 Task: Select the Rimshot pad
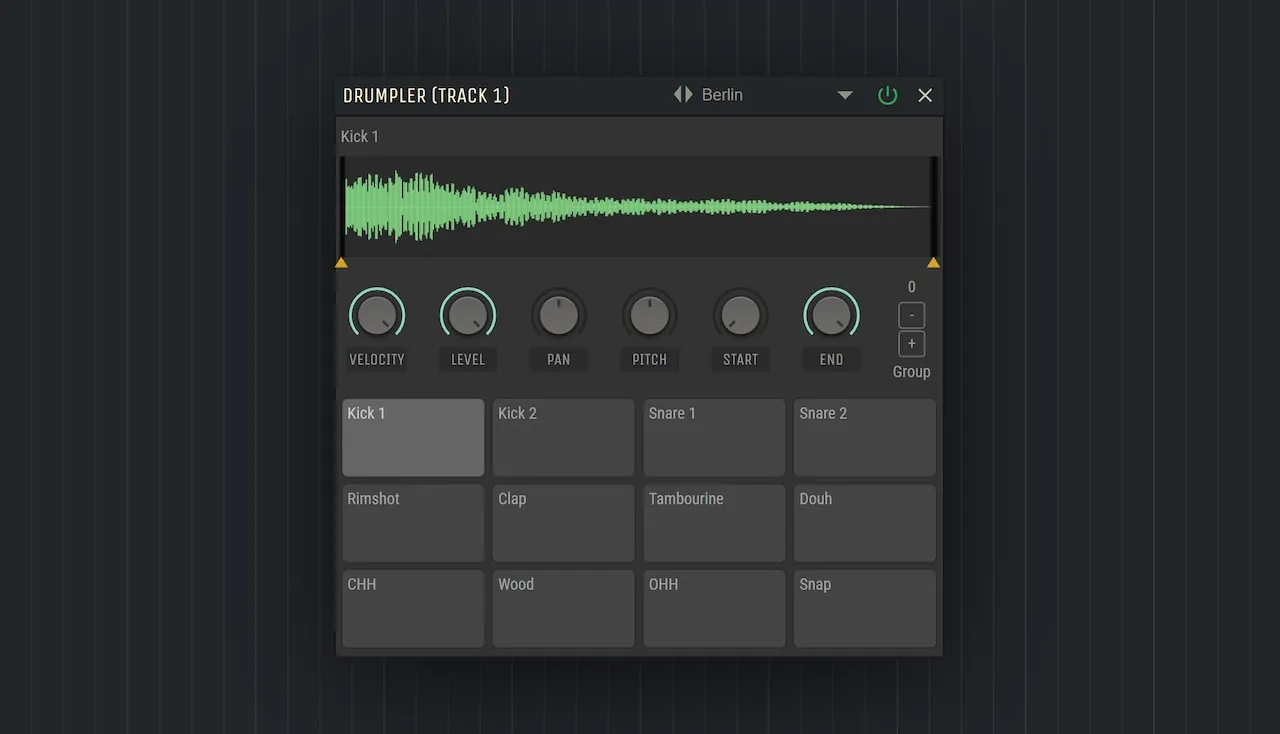[x=413, y=523]
